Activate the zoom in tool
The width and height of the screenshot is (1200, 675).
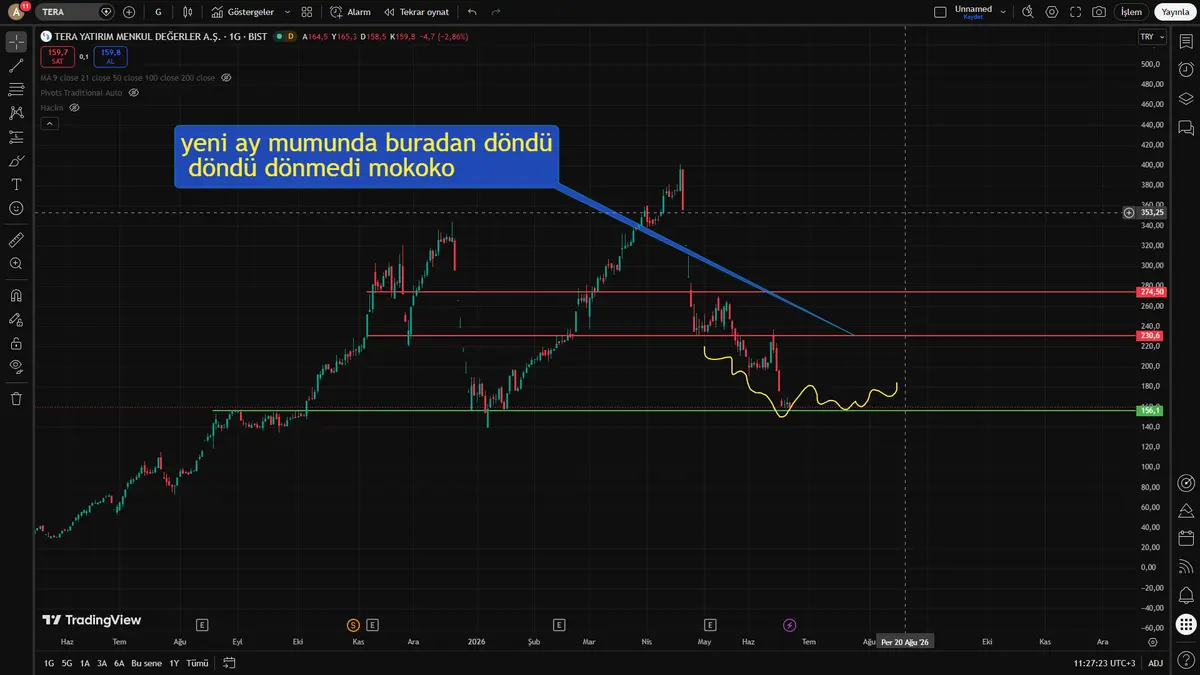pos(16,264)
